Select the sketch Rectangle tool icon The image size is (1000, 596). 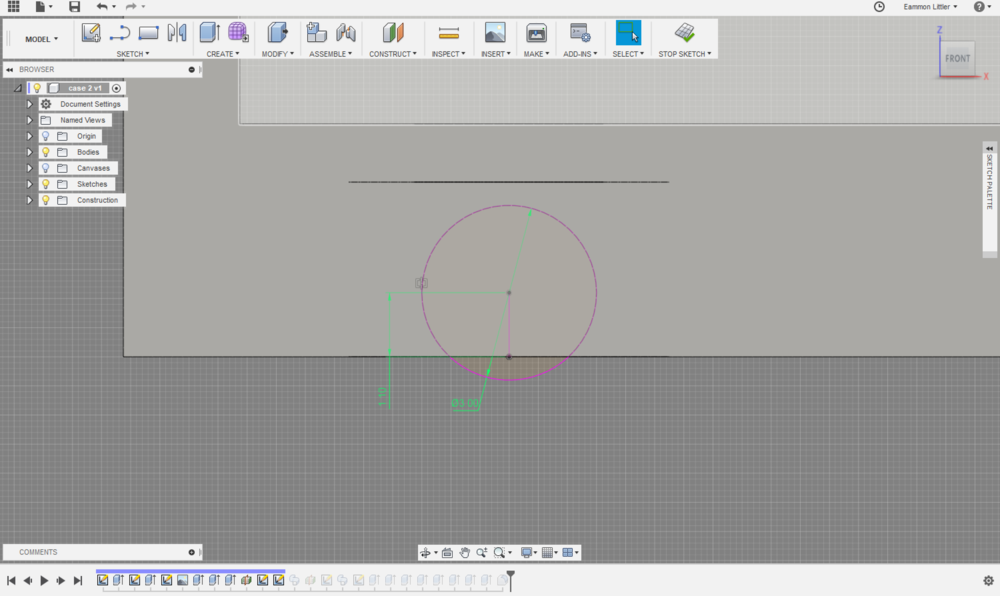[148, 33]
